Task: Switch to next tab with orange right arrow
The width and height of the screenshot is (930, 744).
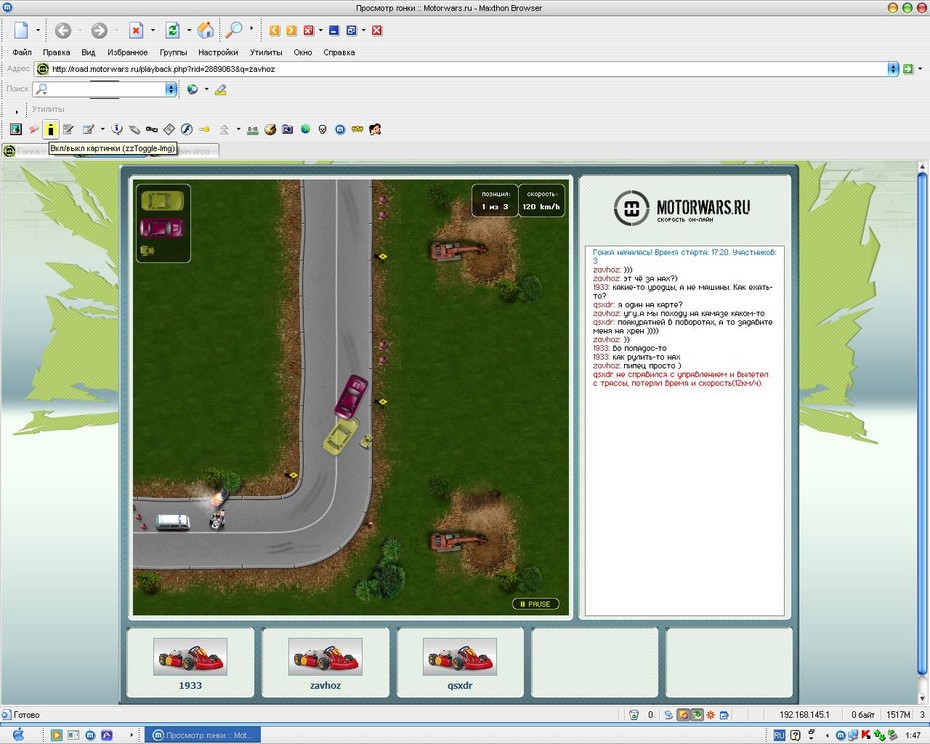Action: coord(291,30)
